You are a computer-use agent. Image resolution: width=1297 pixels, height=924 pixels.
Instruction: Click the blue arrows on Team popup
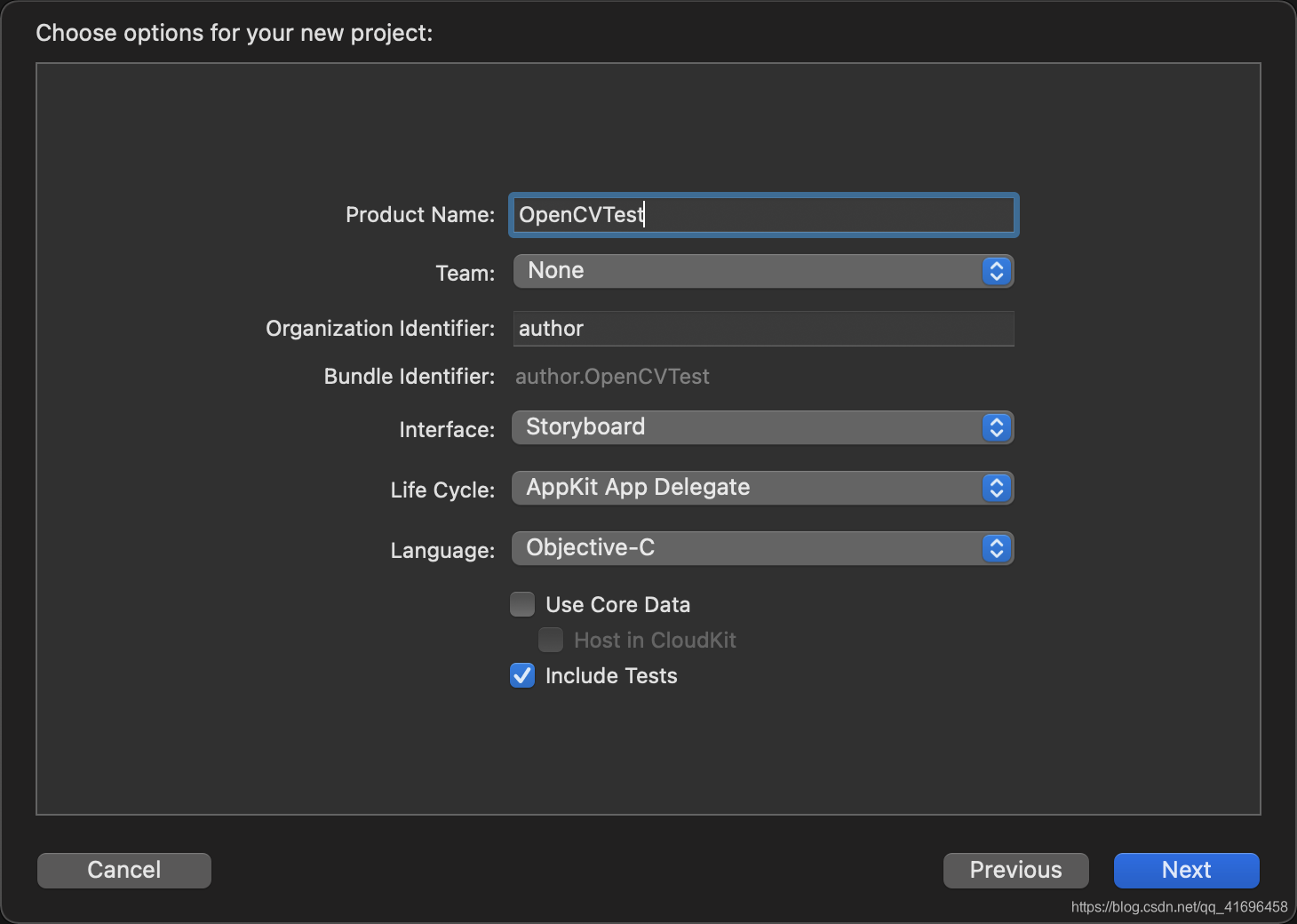pyautogui.click(x=996, y=271)
